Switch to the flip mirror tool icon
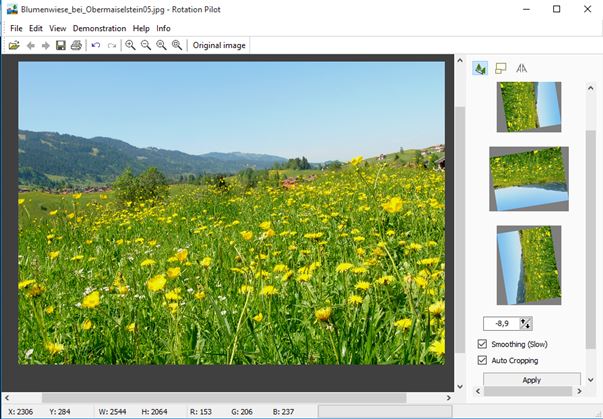The image size is (603, 419). click(x=521, y=68)
